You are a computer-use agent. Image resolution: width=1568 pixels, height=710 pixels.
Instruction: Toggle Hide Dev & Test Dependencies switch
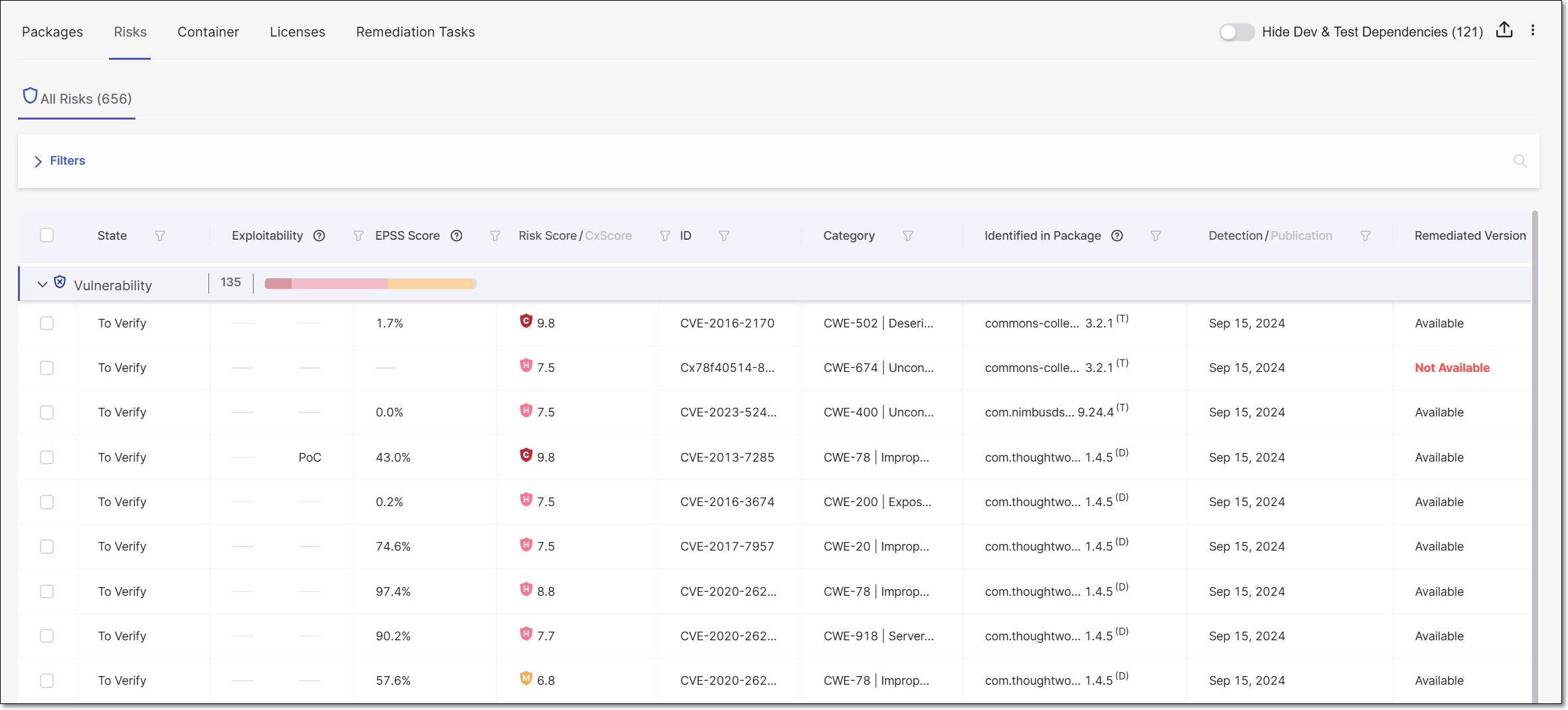[x=1236, y=32]
